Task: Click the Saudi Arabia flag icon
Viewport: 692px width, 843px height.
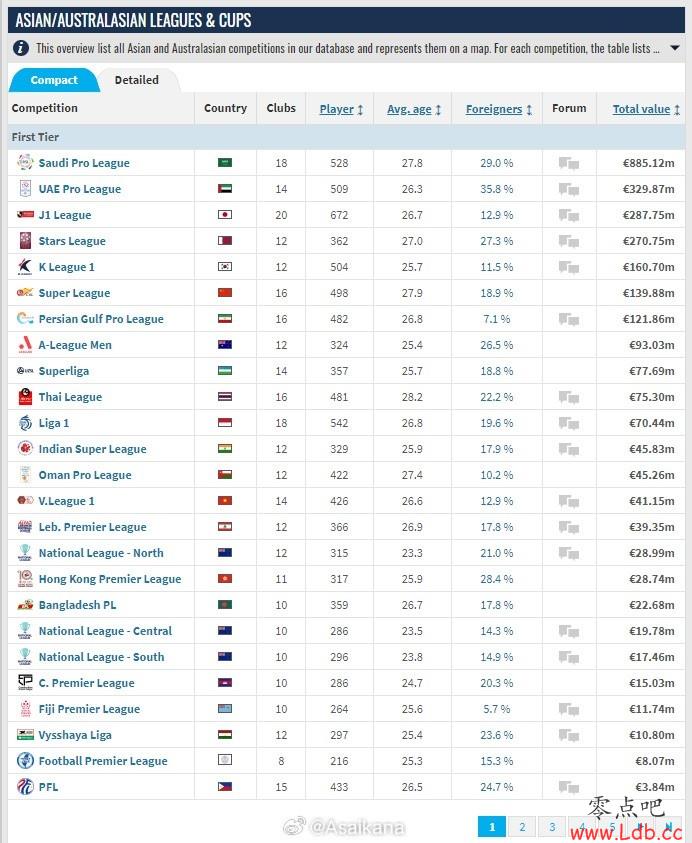Action: [225, 162]
